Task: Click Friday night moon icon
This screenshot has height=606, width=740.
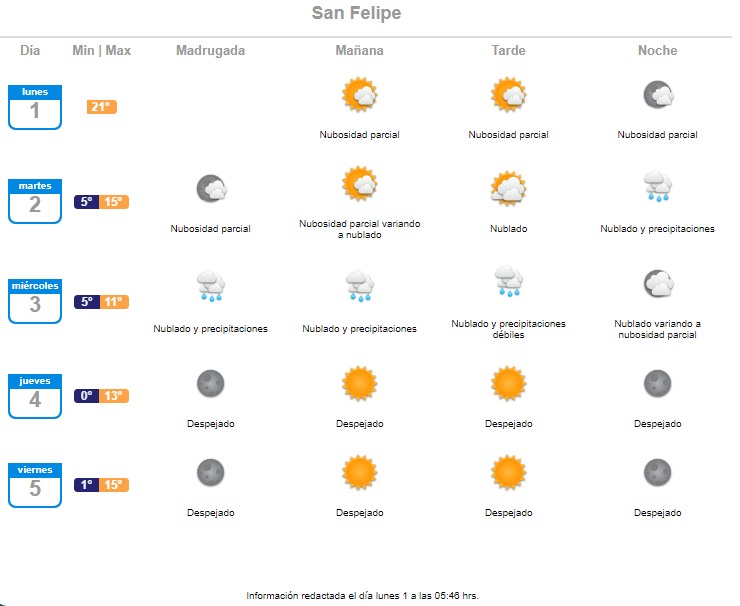Action: 657,472
